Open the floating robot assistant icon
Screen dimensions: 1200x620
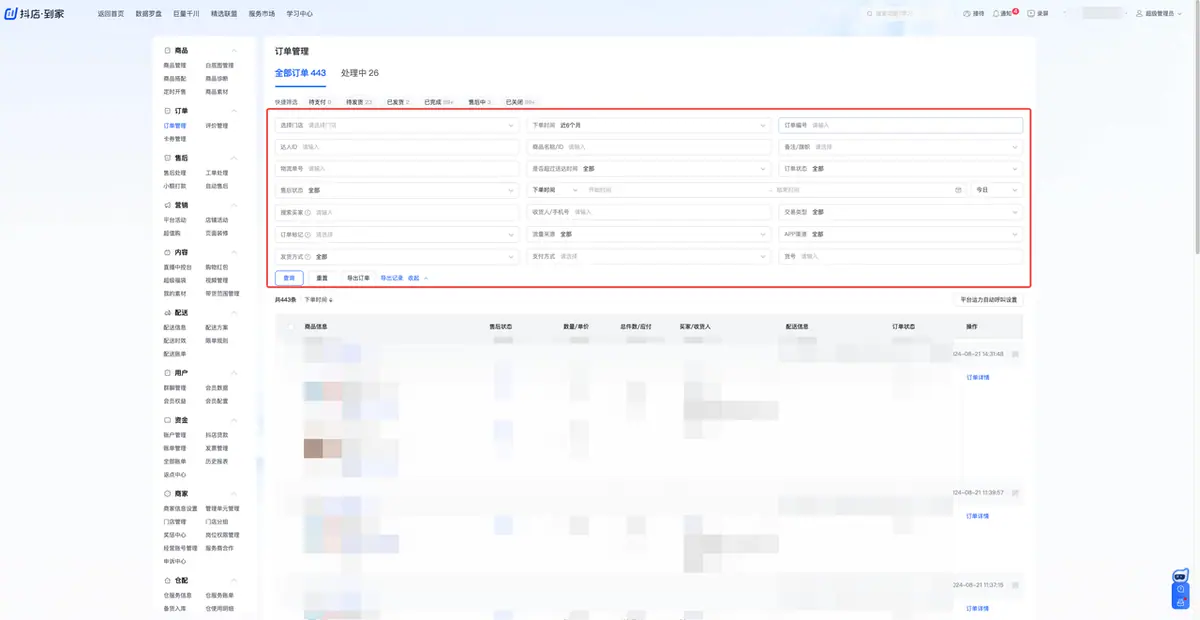(x=1181, y=577)
